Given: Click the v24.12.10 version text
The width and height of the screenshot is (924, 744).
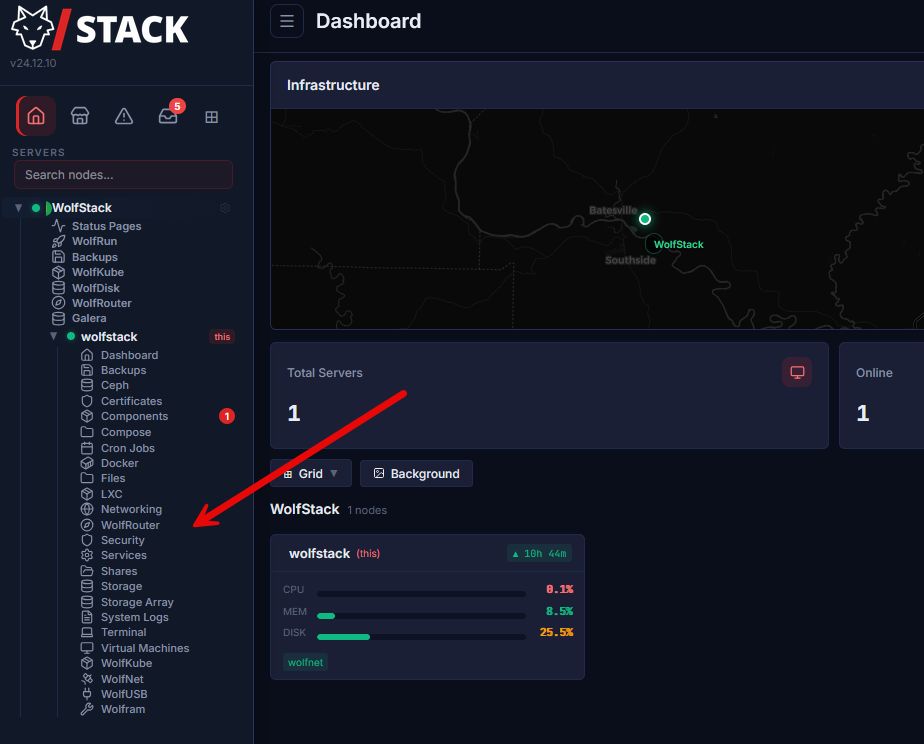Looking at the screenshot, I should [x=33, y=63].
